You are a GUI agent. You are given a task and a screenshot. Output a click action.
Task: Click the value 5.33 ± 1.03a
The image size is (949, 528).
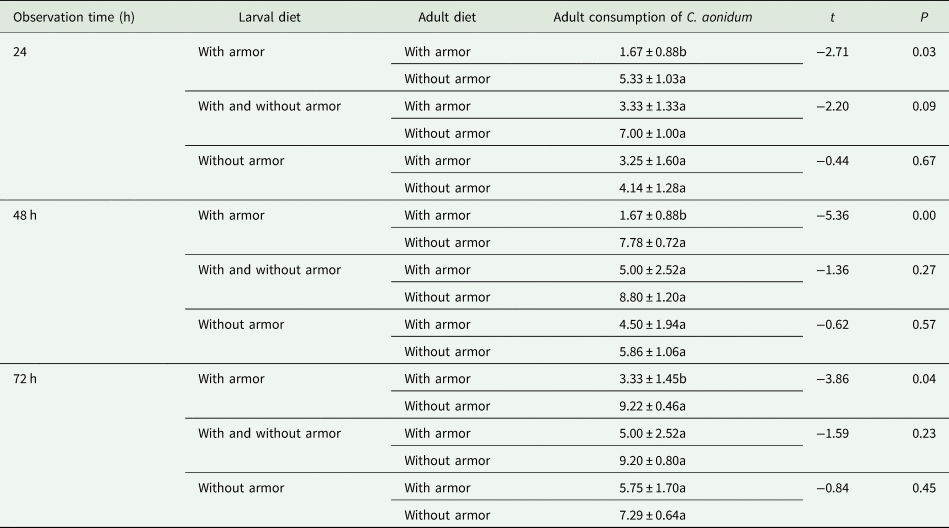click(652, 79)
